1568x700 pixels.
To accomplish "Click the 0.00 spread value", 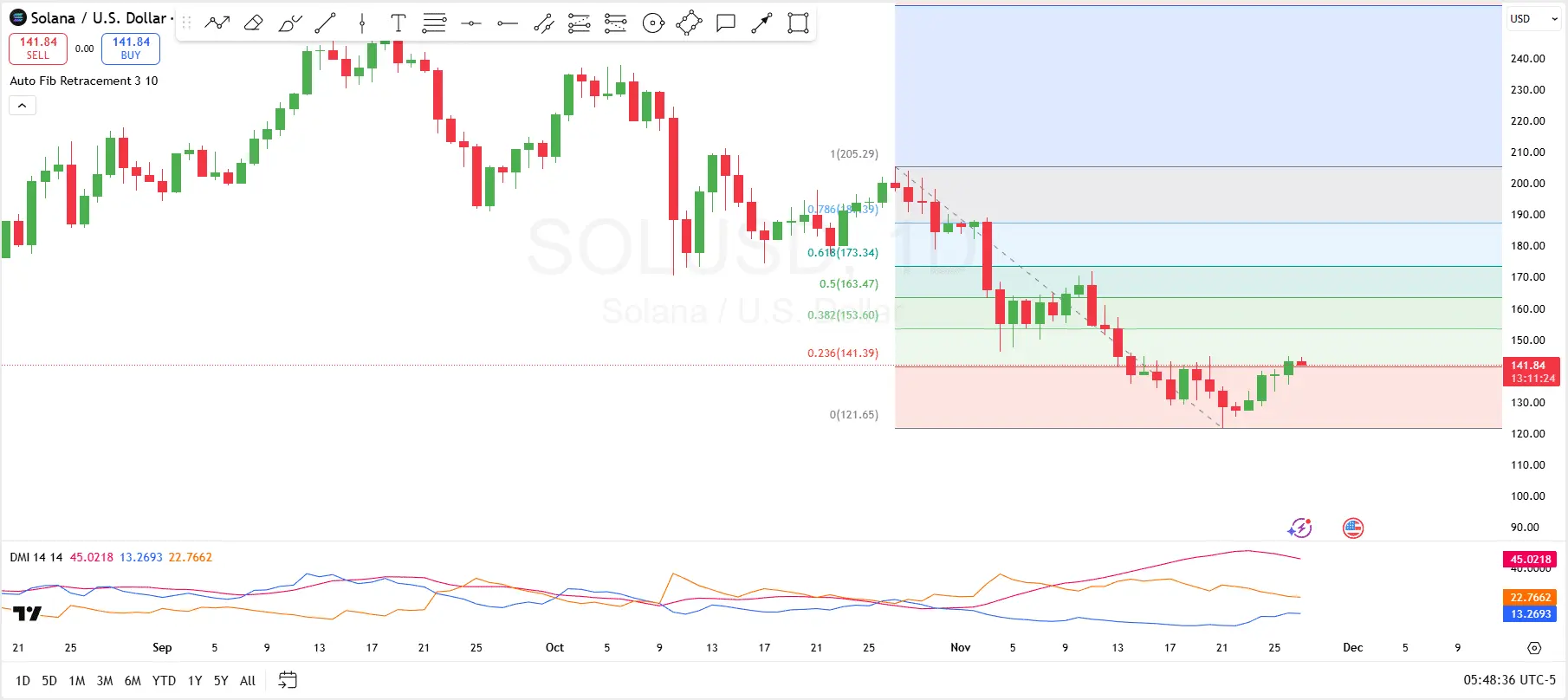I will click(x=84, y=49).
